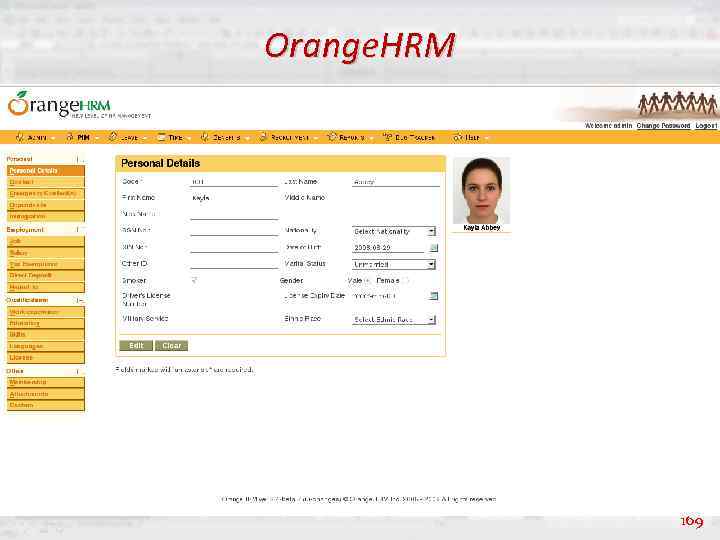Collapse the Other section
This screenshot has height=540, width=720.
click(x=80, y=371)
